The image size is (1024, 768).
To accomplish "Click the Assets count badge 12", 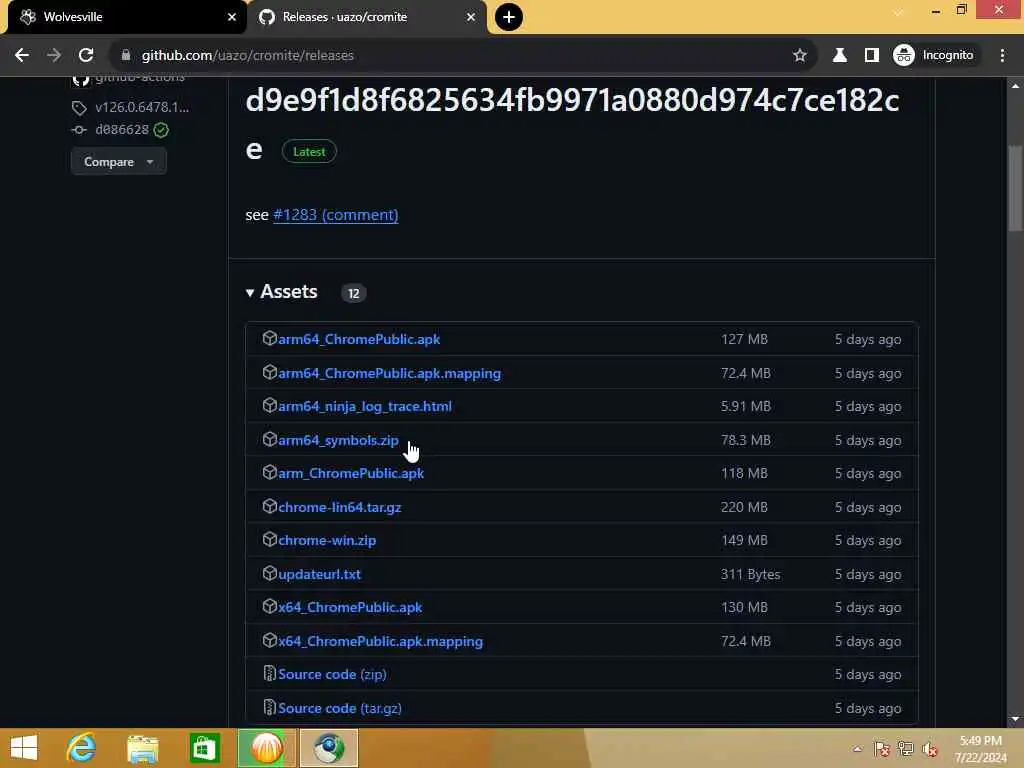I will pyautogui.click(x=353, y=293).
